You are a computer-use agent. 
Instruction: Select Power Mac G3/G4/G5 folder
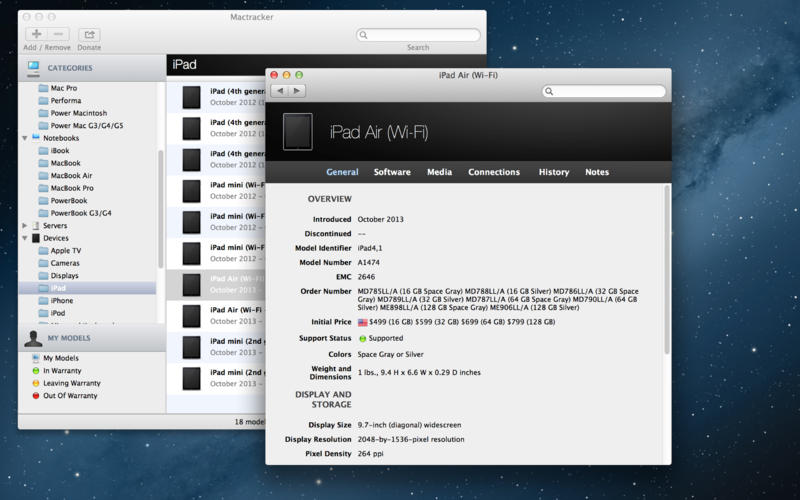pyautogui.click(x=87, y=126)
